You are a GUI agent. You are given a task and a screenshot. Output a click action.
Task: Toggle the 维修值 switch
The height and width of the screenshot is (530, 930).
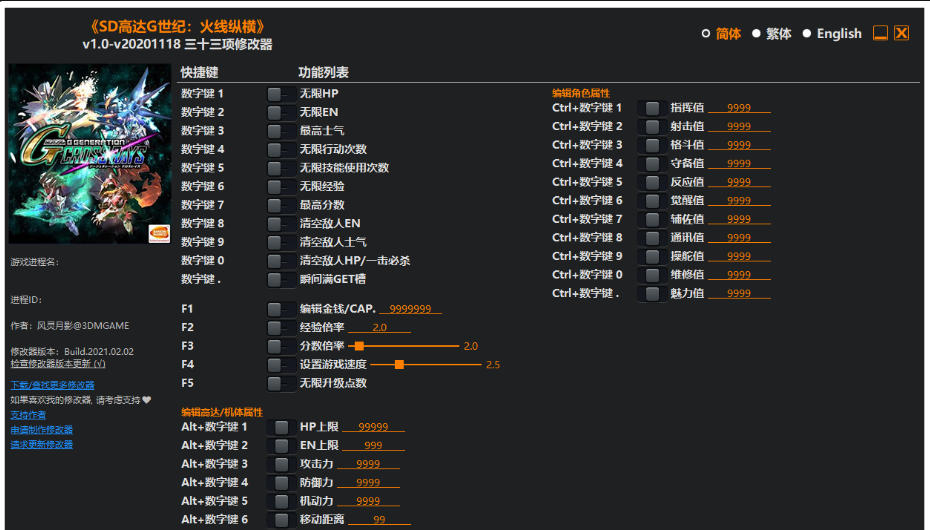pos(651,275)
